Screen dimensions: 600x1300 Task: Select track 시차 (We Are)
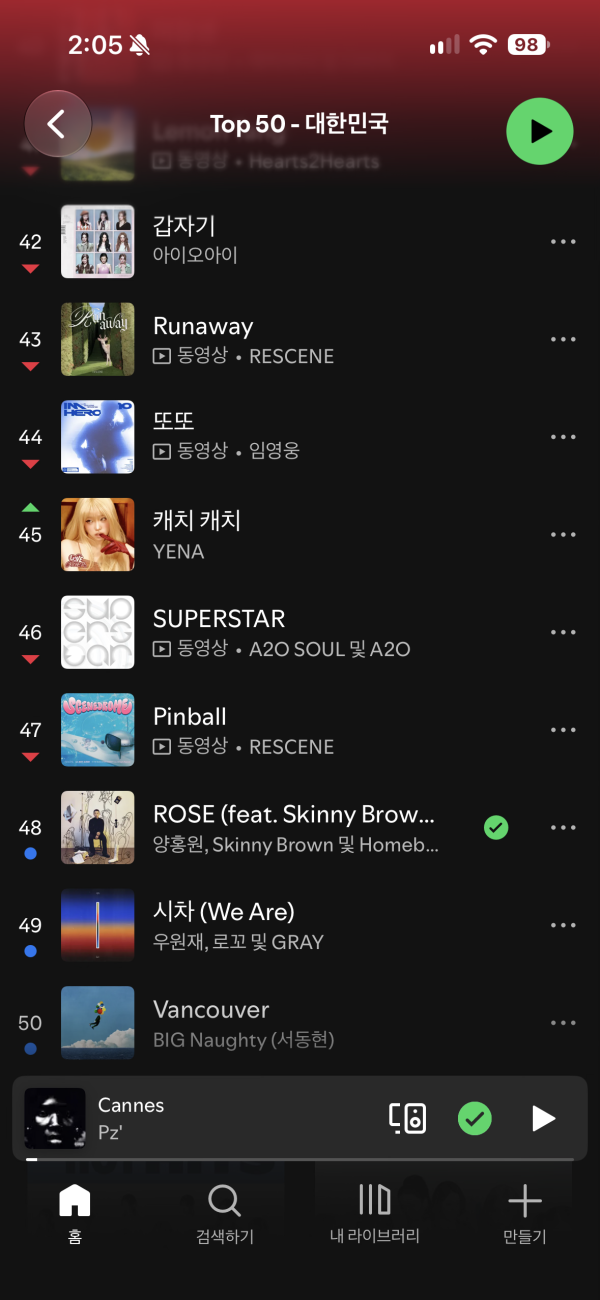(300, 925)
